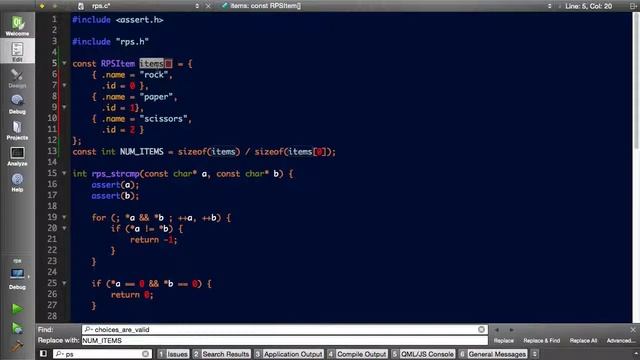Collapse the fold marker on line 7
Image resolution: width=640 pixels, height=360 pixels.
pos(64,85)
